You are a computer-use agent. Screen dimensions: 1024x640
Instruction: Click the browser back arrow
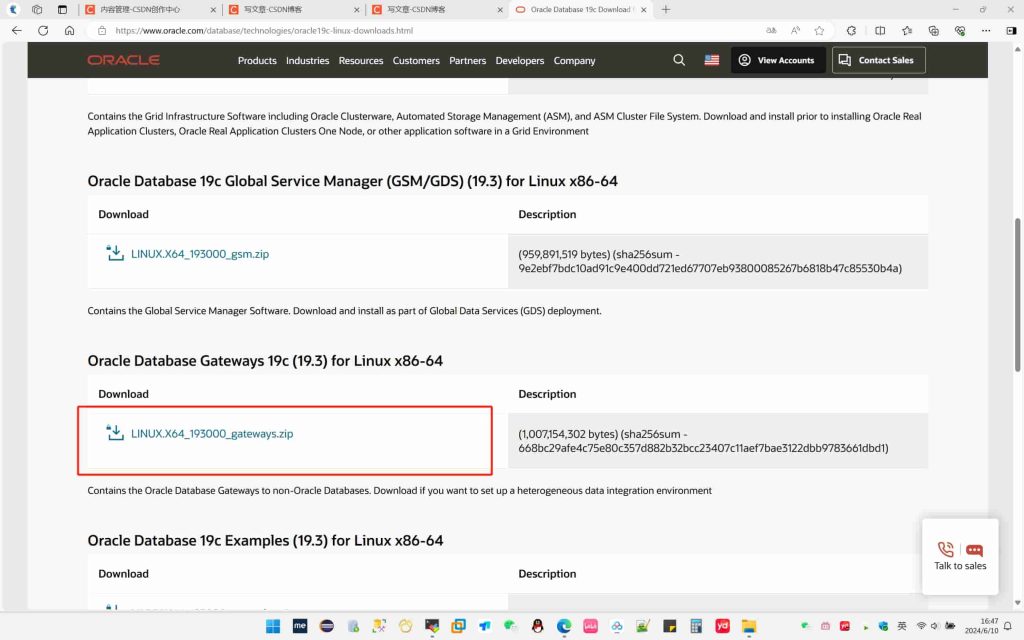tap(16, 31)
